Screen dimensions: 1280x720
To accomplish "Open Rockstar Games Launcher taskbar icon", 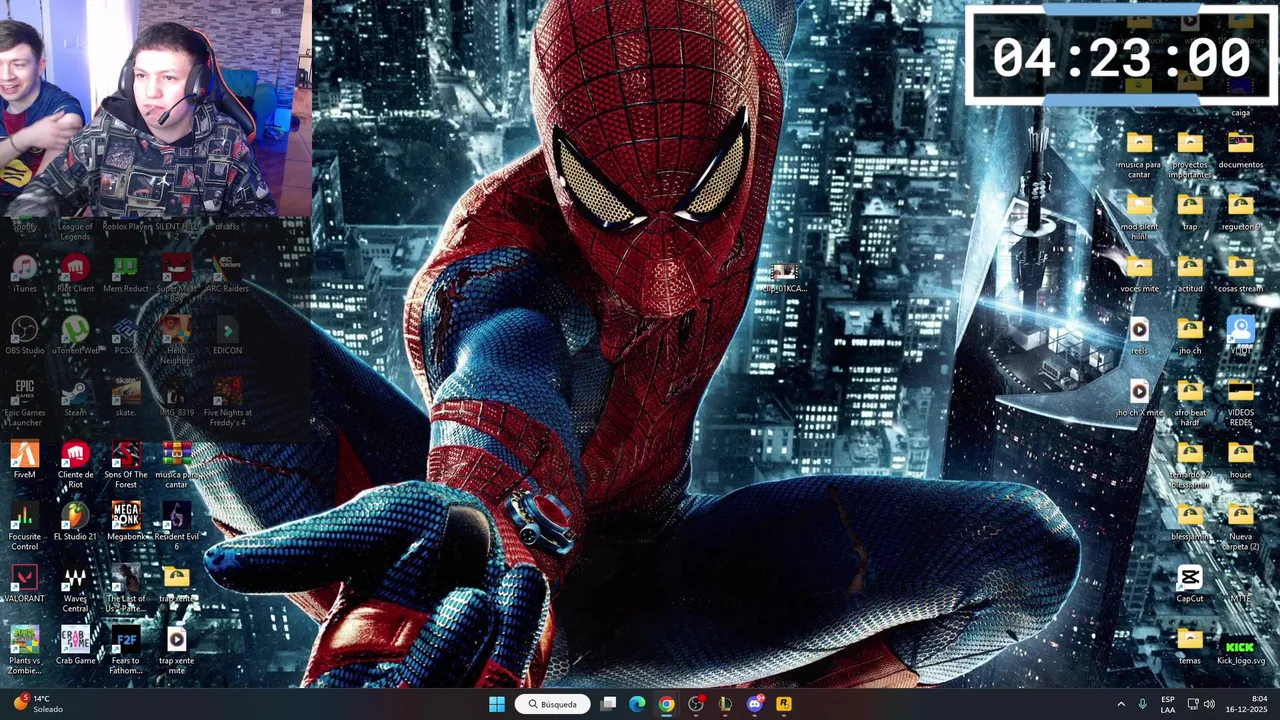I will [784, 704].
